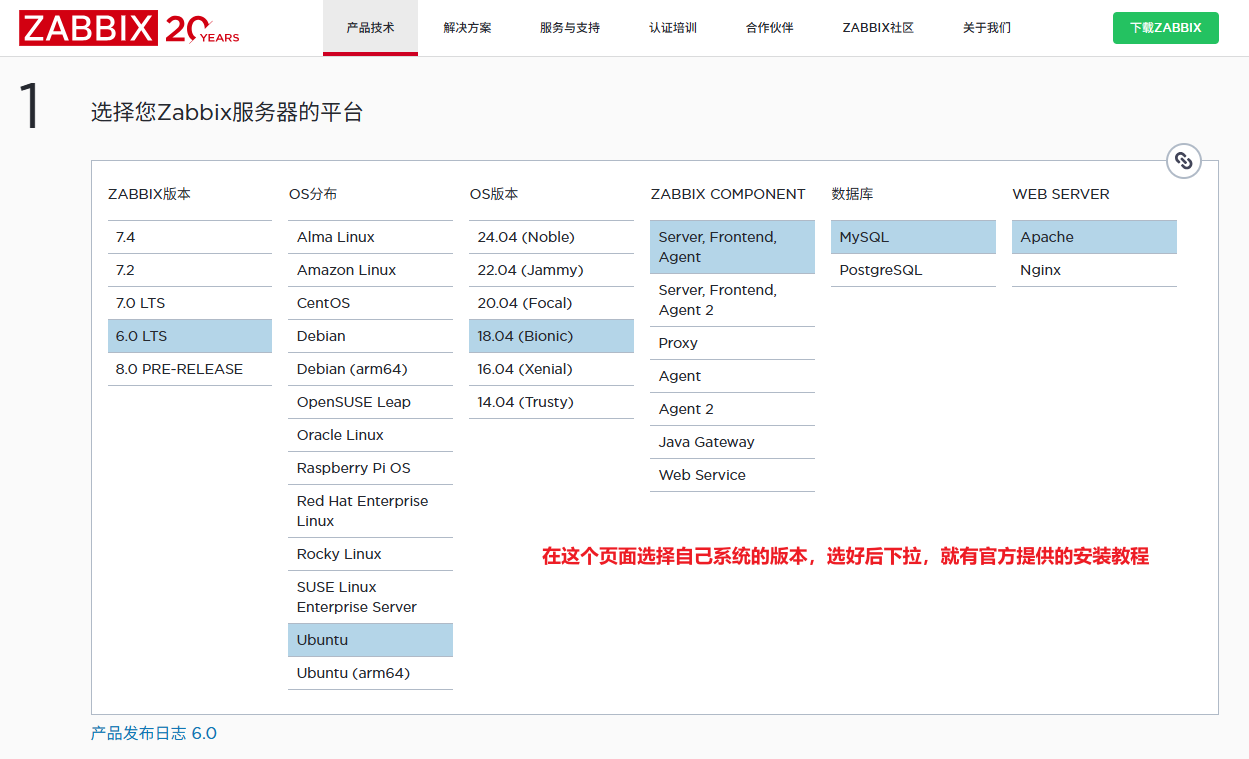Viewport: 1249px width, 759px height.
Task: Choose SUSE Linux Enterprise Server distribution
Action: [x=370, y=597]
